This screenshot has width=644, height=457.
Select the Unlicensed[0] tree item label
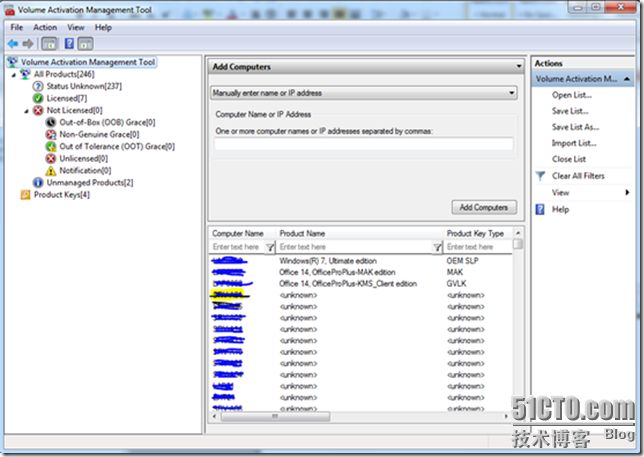(83, 158)
